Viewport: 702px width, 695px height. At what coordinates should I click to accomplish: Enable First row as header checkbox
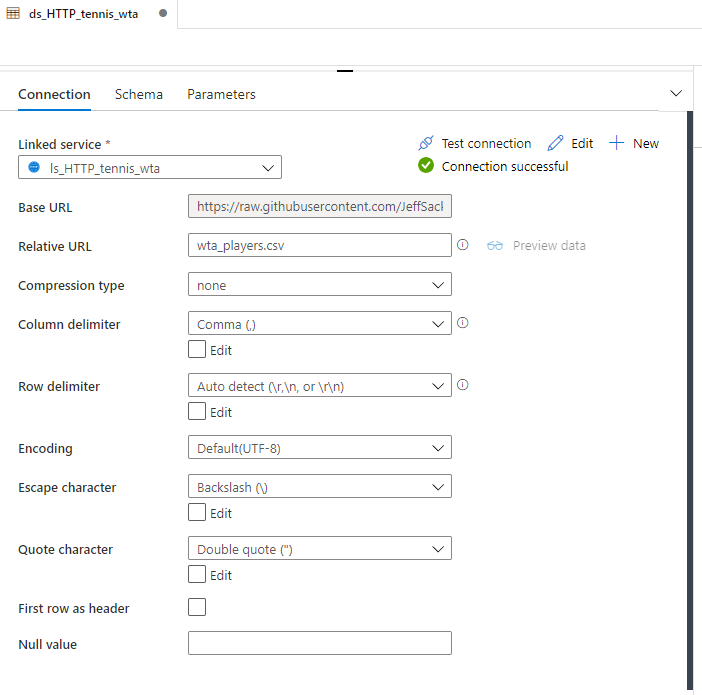pyautogui.click(x=197, y=607)
